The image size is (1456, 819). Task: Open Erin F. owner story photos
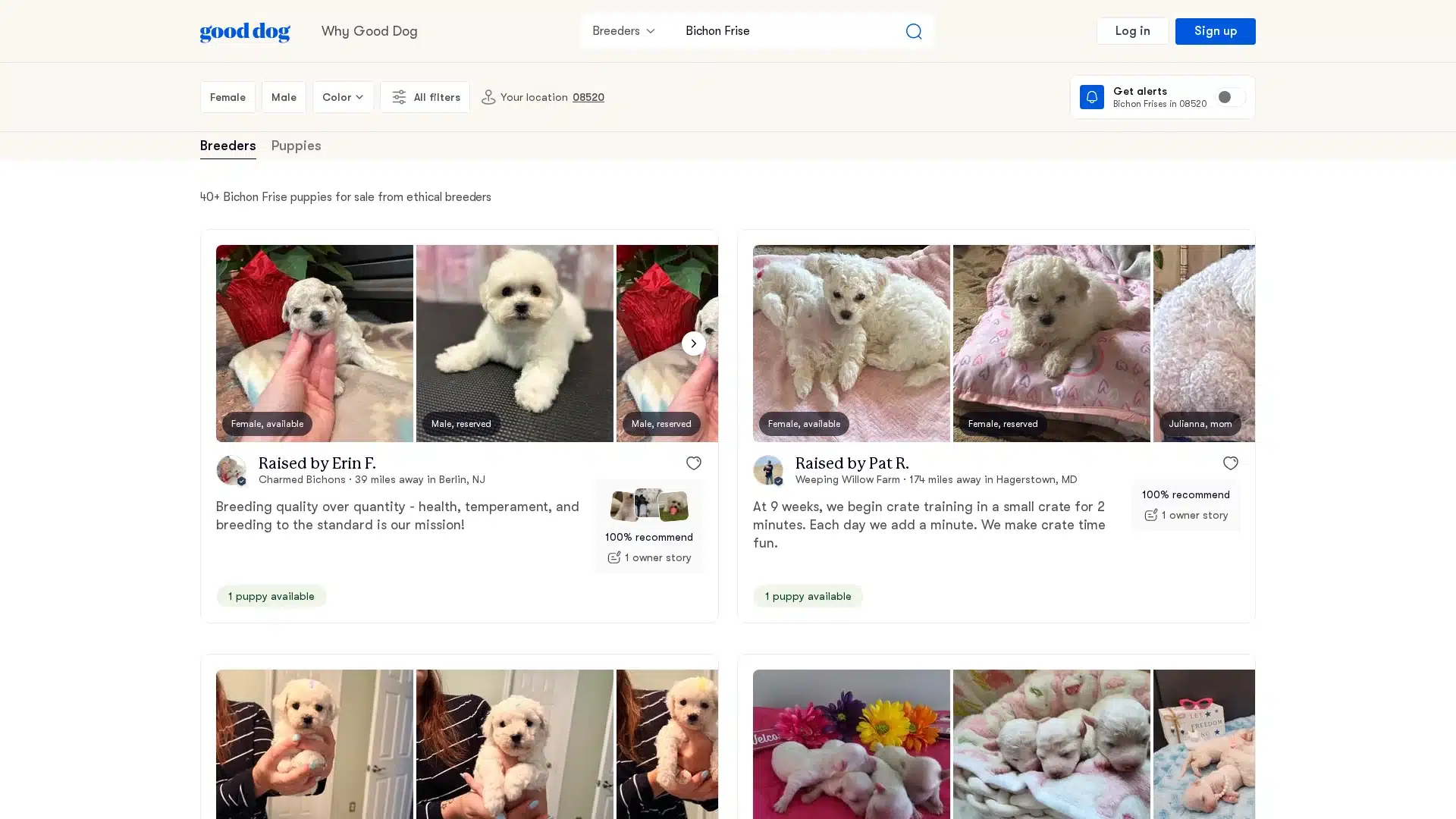(x=649, y=505)
